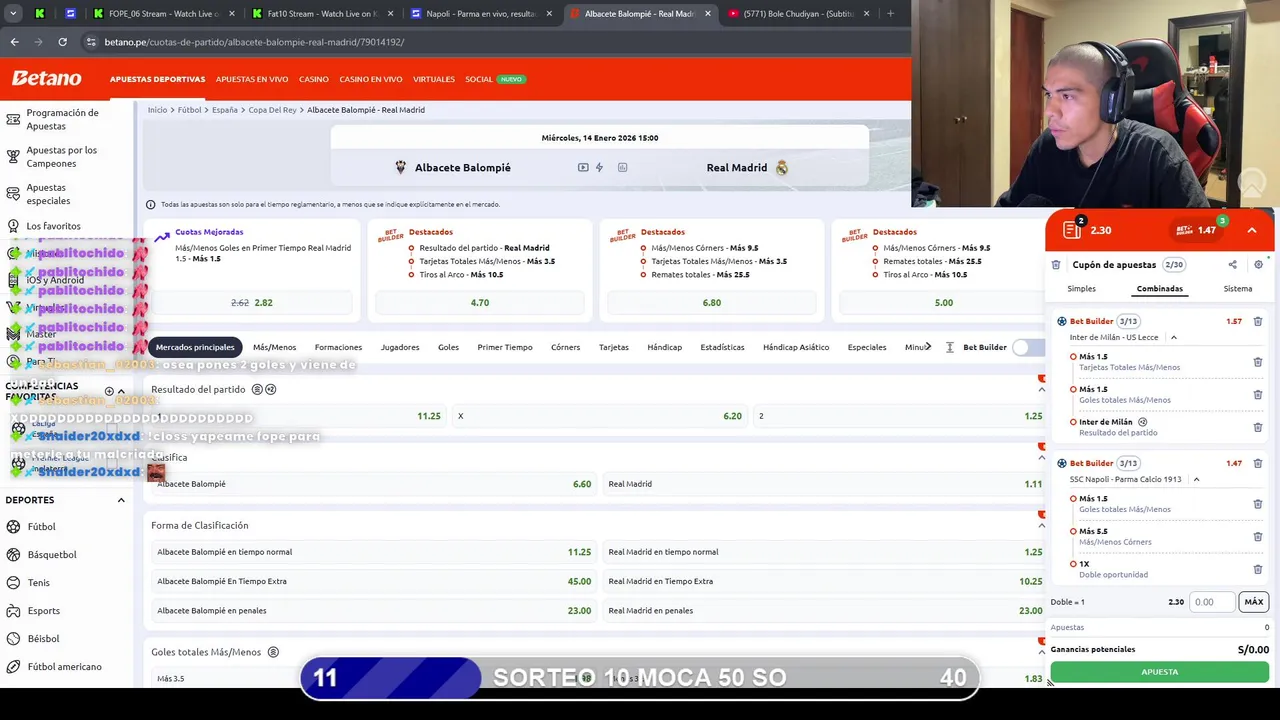Select the Más/Menos market tab
This screenshot has width=1280, height=720.
(x=274, y=347)
